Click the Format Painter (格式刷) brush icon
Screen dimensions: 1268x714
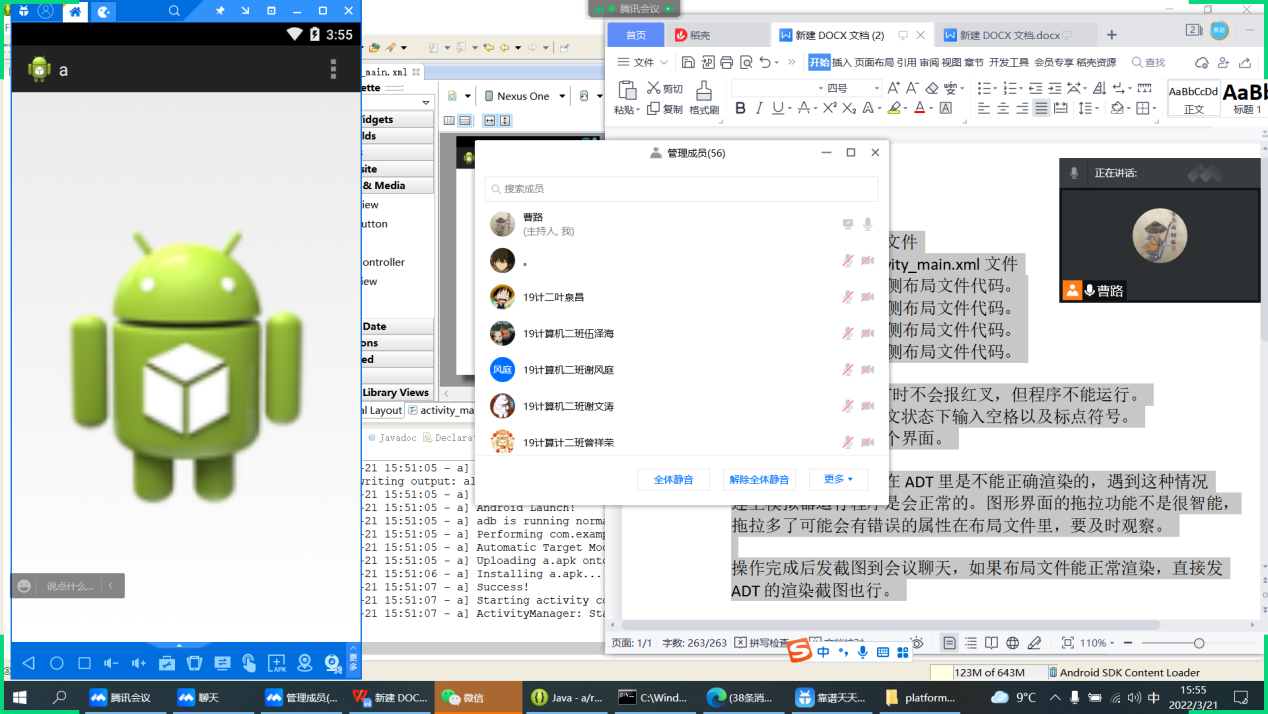click(x=704, y=92)
